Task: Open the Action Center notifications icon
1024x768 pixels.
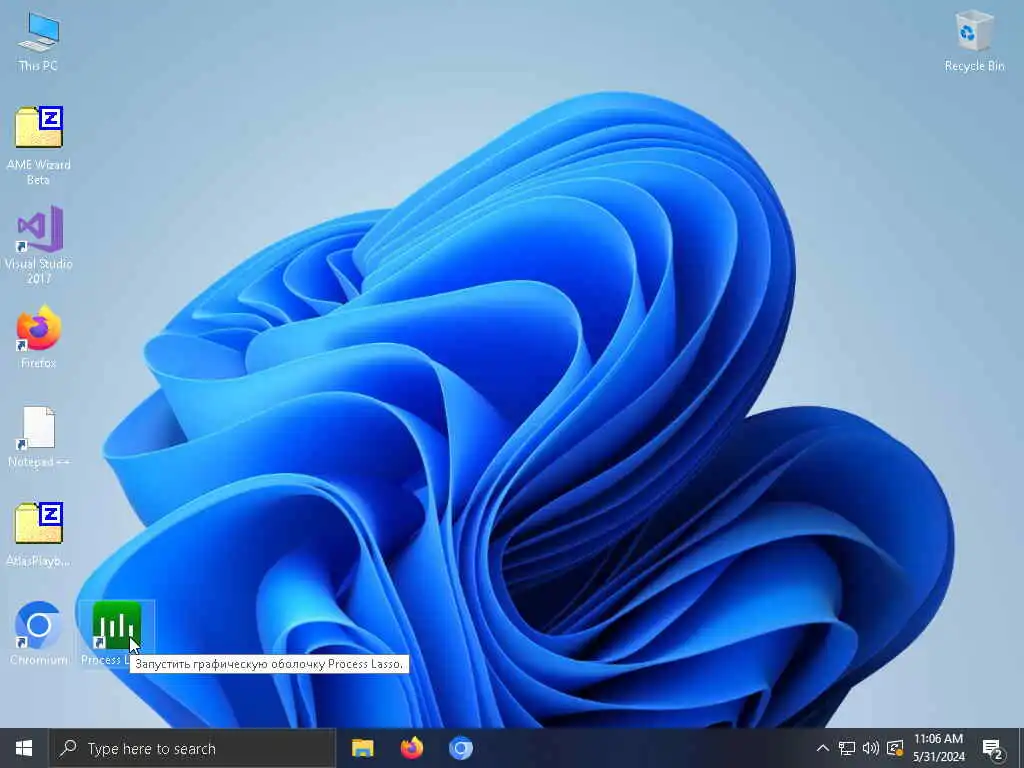Action: click(x=993, y=748)
